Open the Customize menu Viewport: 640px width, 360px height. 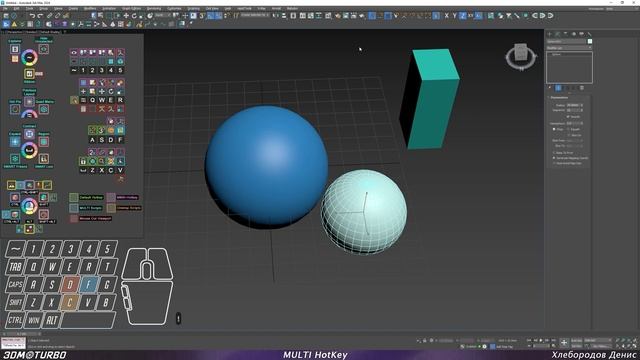coord(174,9)
